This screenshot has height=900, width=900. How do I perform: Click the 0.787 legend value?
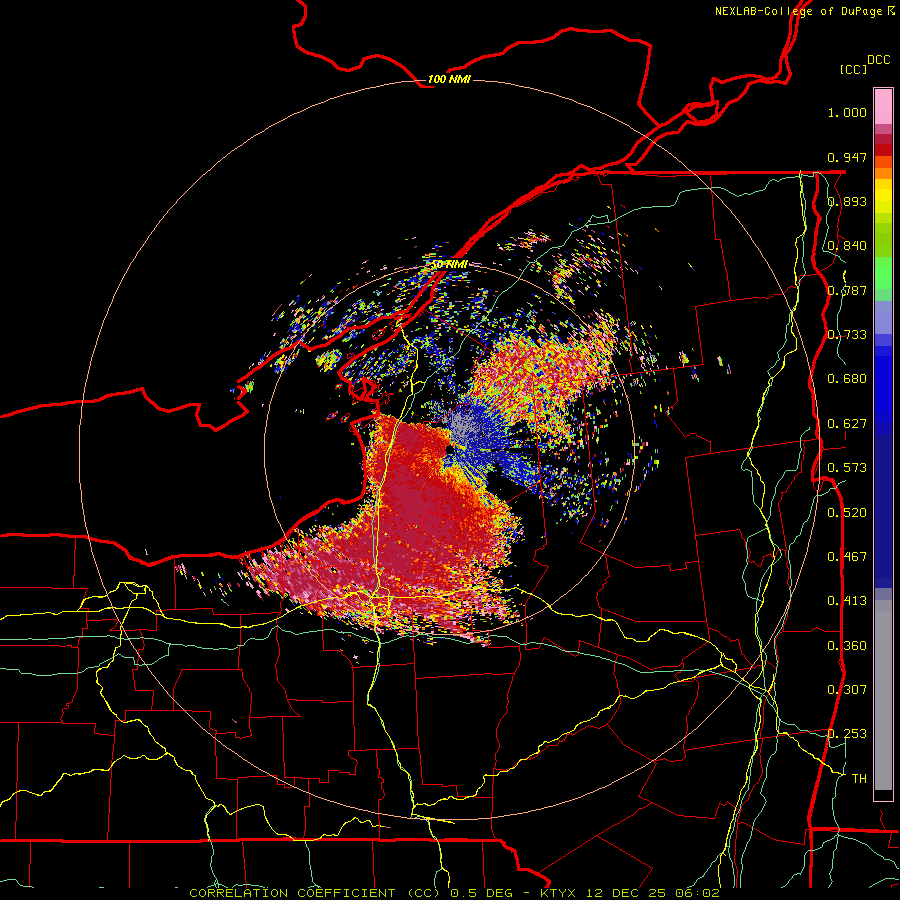pos(847,290)
